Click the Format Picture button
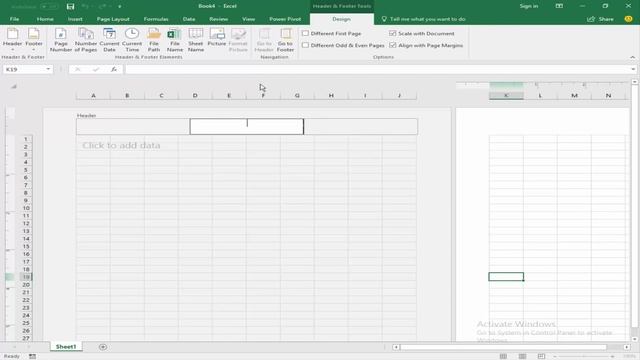 tap(238, 40)
